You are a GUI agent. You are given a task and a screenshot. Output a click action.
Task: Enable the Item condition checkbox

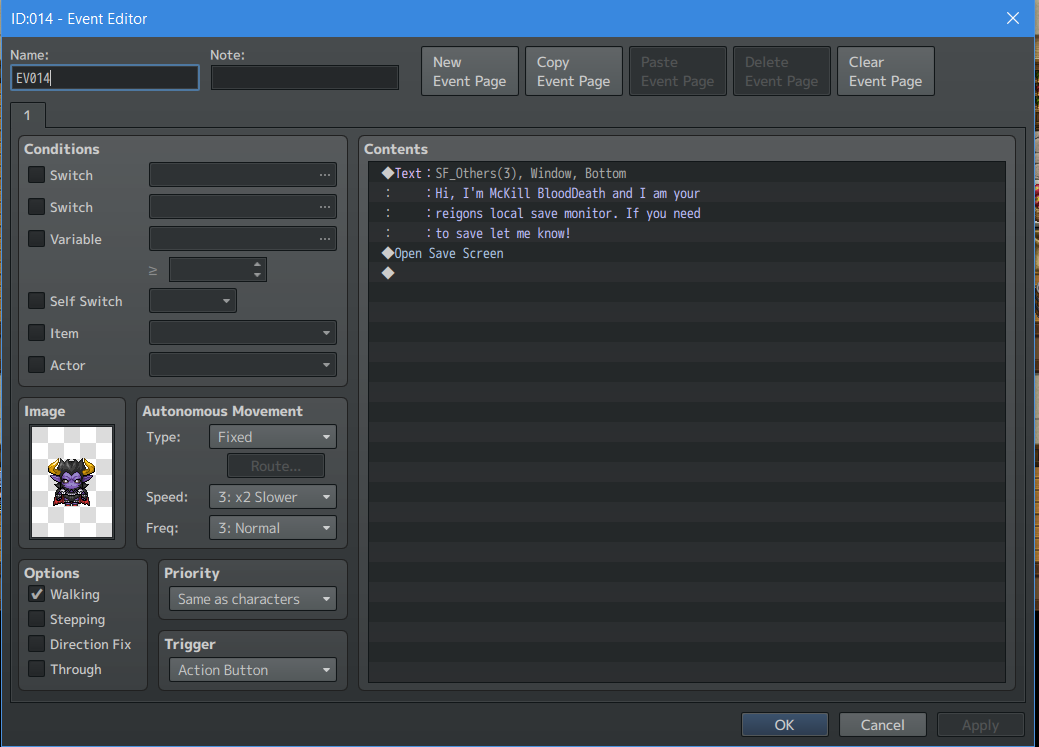tap(36, 333)
